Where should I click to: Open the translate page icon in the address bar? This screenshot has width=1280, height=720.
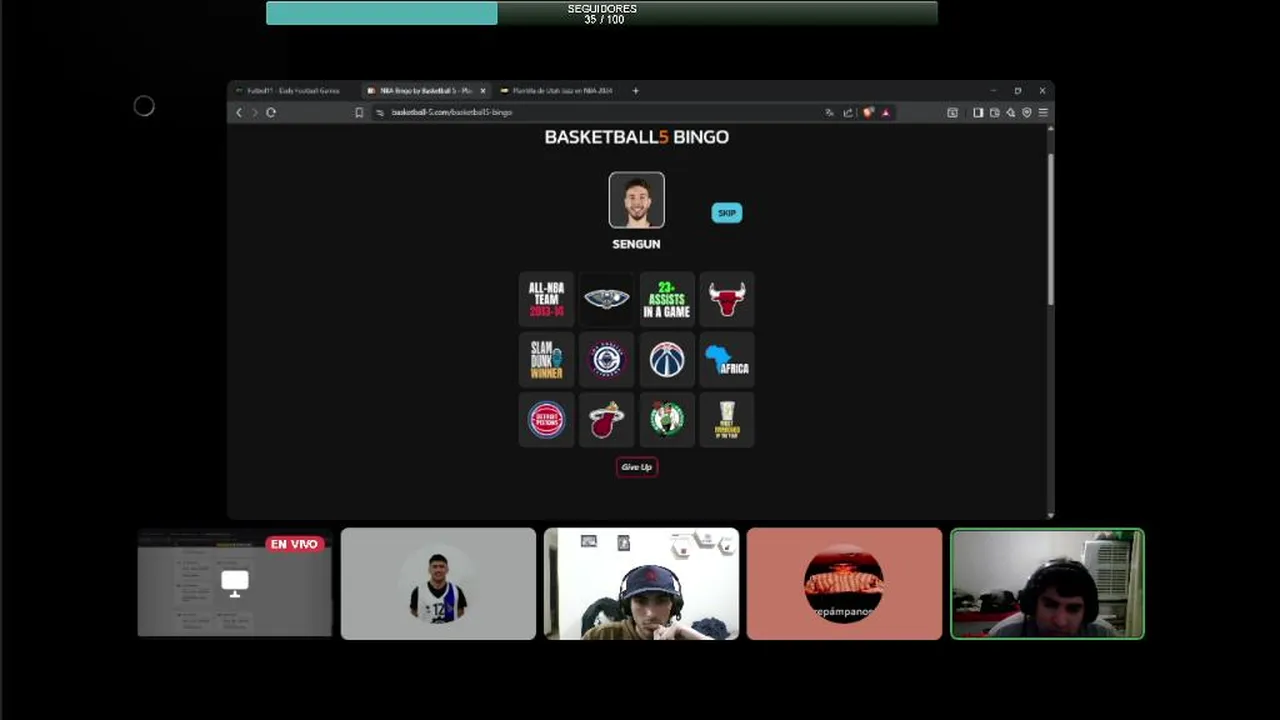829,113
